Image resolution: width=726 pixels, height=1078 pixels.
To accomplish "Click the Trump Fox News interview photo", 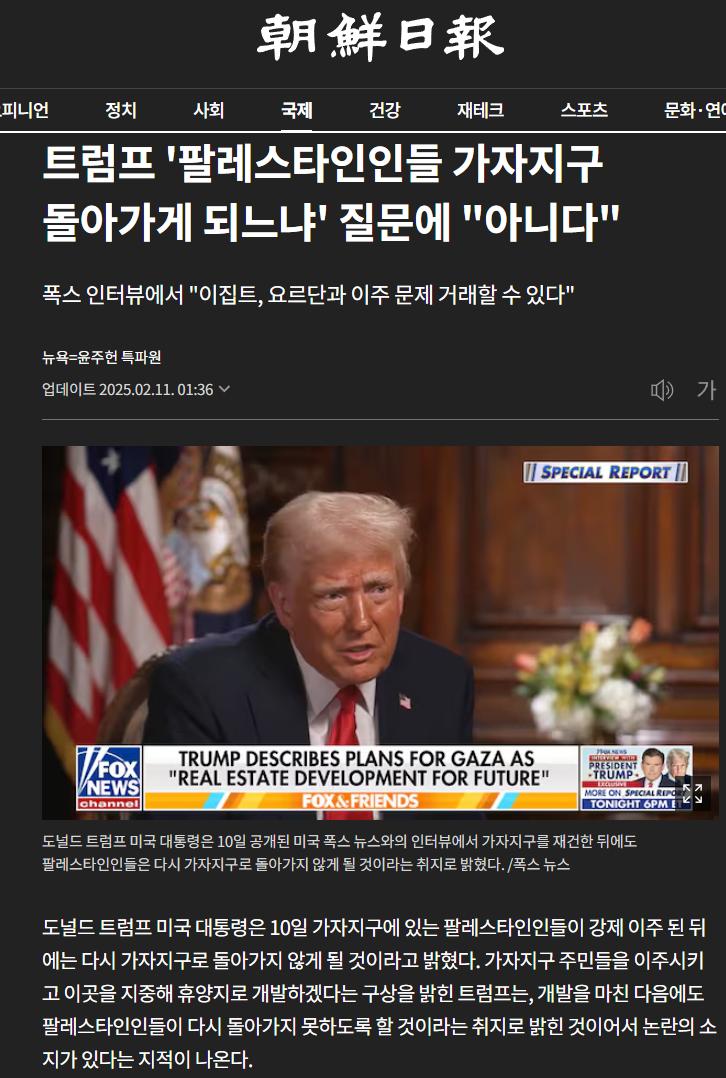I will 380,632.
